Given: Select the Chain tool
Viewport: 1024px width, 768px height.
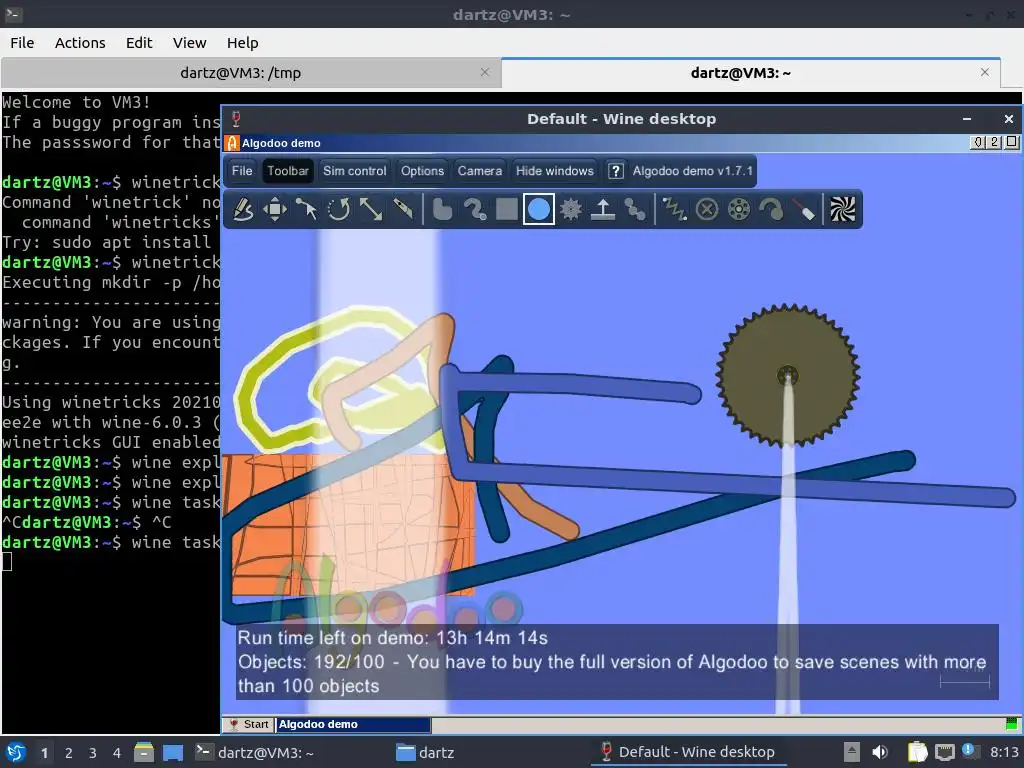Looking at the screenshot, I should 635,210.
